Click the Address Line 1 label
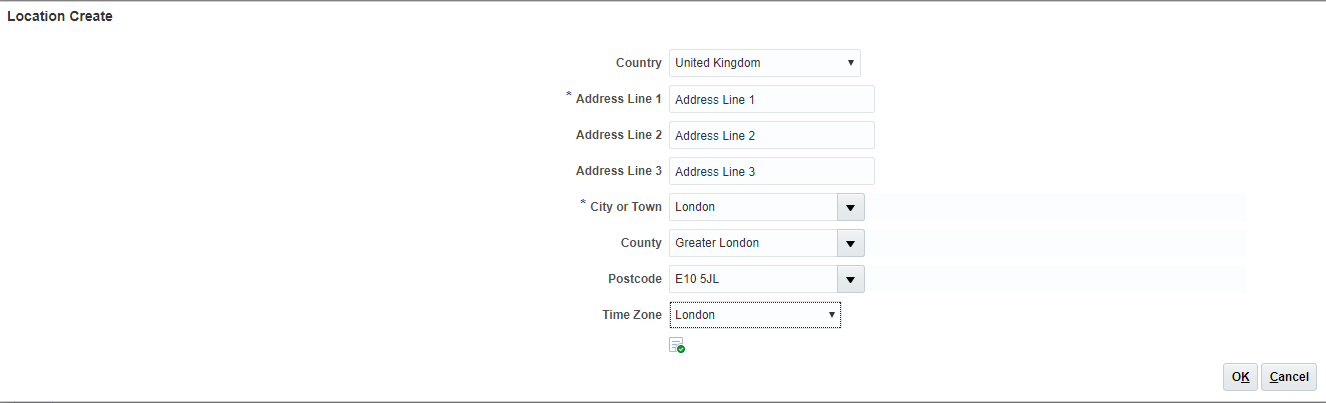This screenshot has width=1326, height=403. [618, 99]
